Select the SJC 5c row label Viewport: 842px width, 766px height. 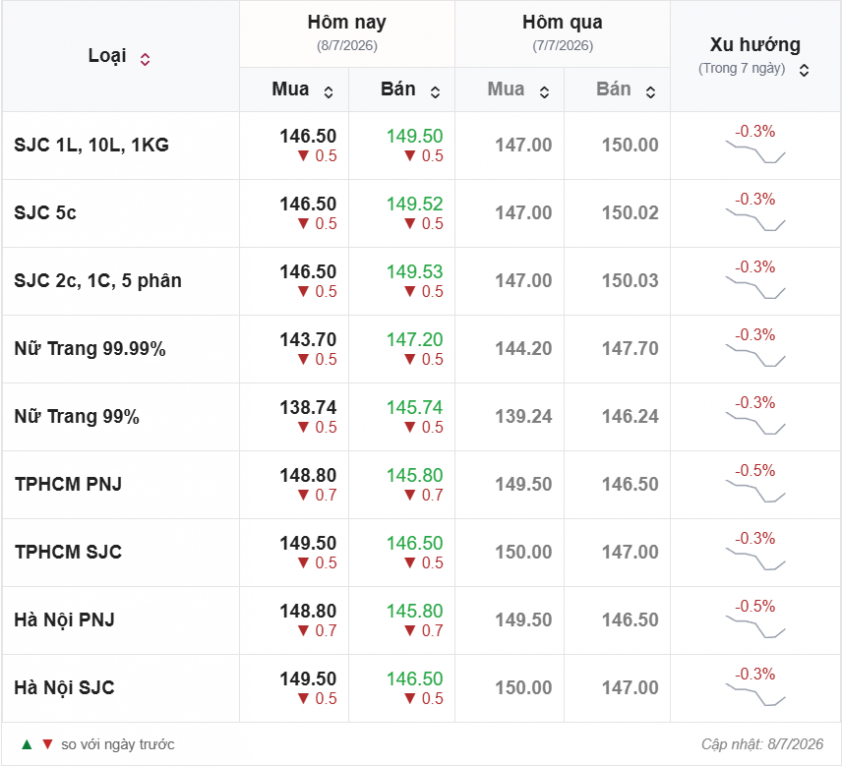pyautogui.click(x=45, y=213)
